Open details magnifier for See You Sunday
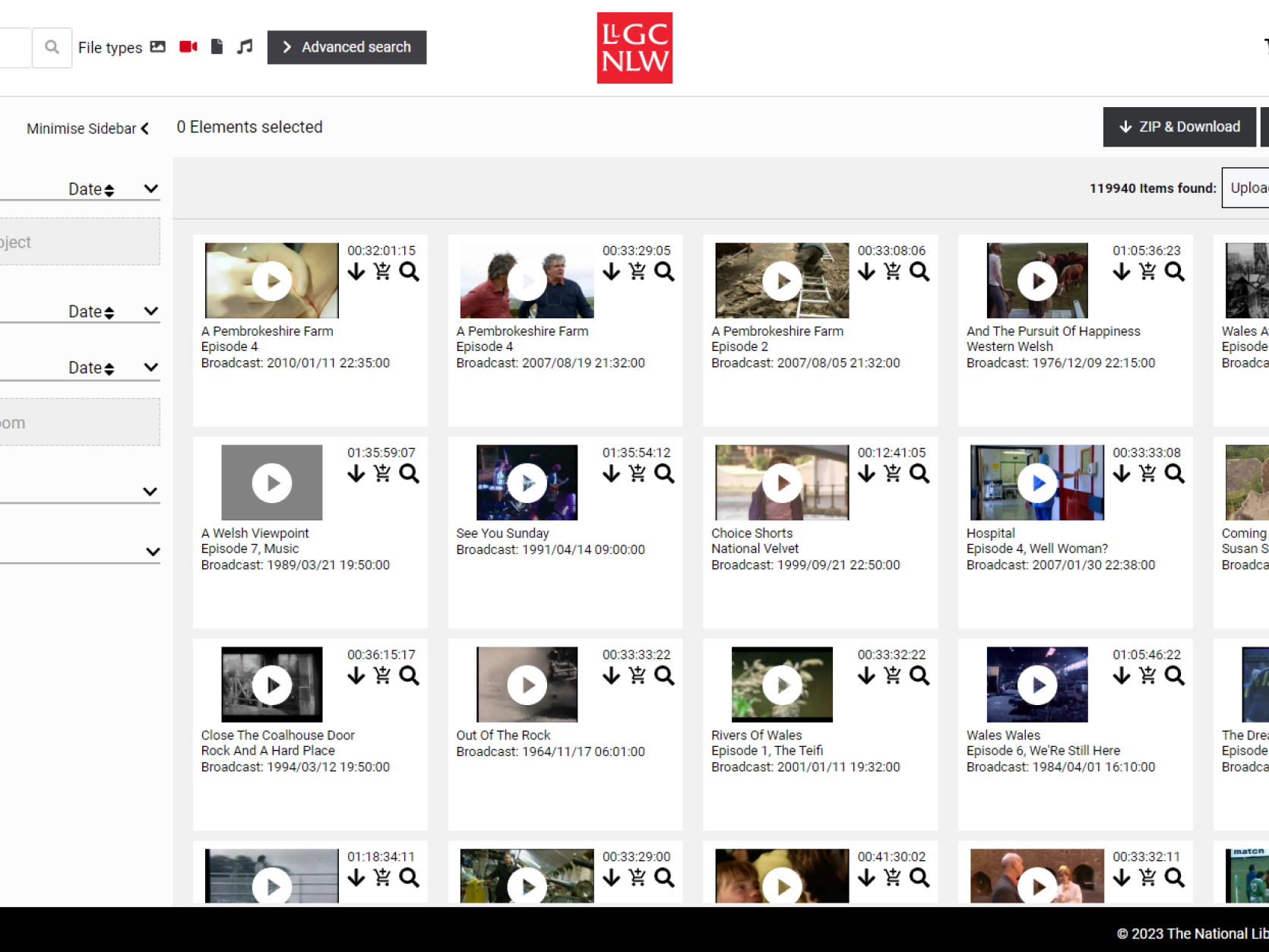The height and width of the screenshot is (952, 1269). tap(664, 473)
